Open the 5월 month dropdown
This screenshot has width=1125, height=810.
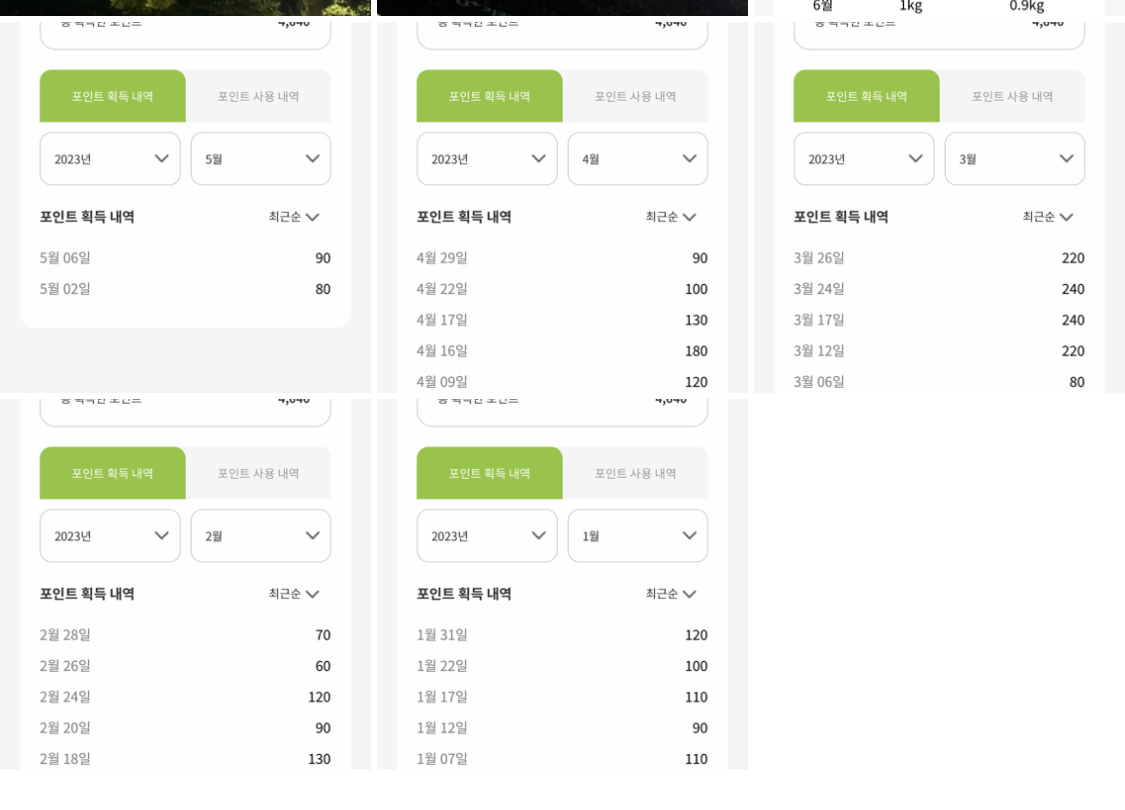tap(261, 159)
